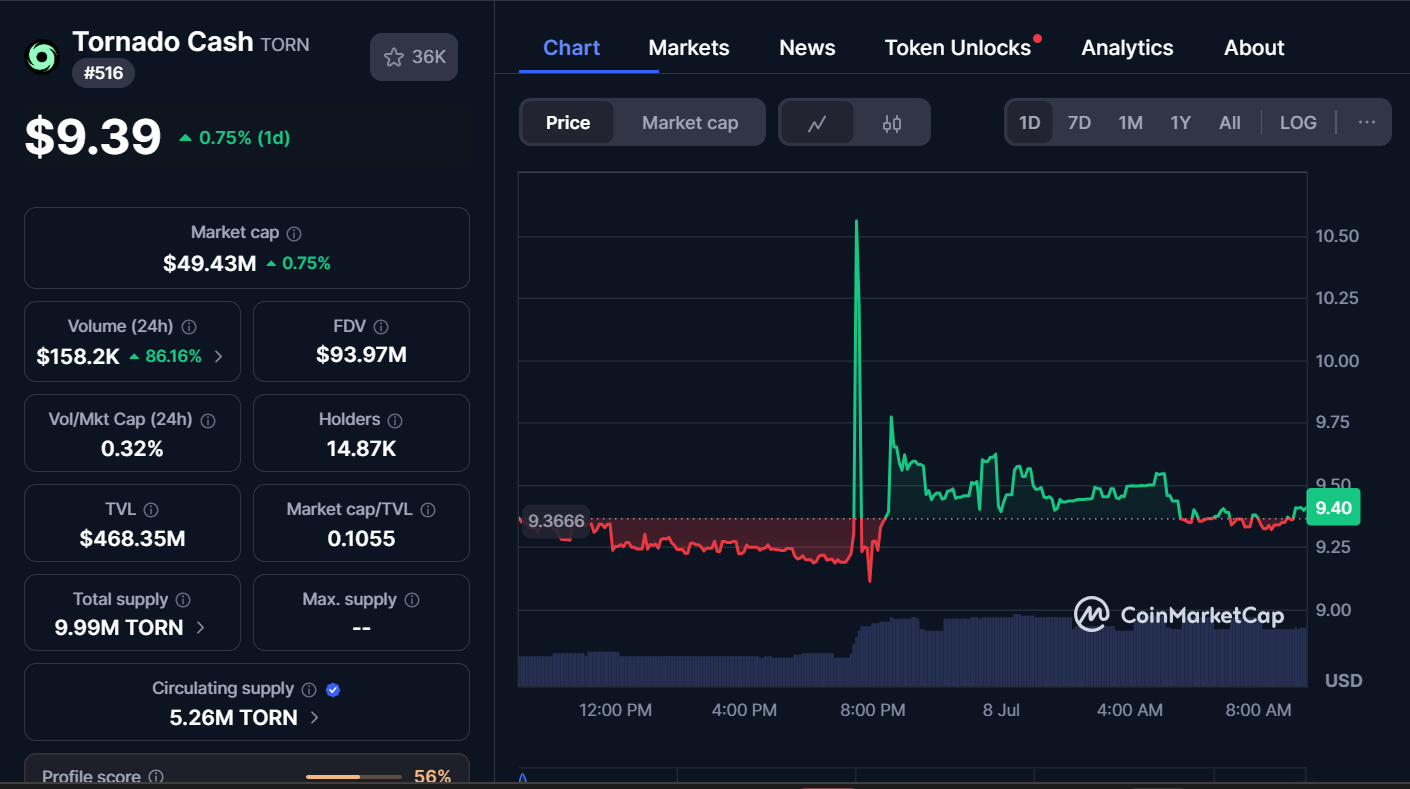Click info icon next to Profile score
Viewport: 1410px width, 789px height.
pyautogui.click(x=156, y=777)
